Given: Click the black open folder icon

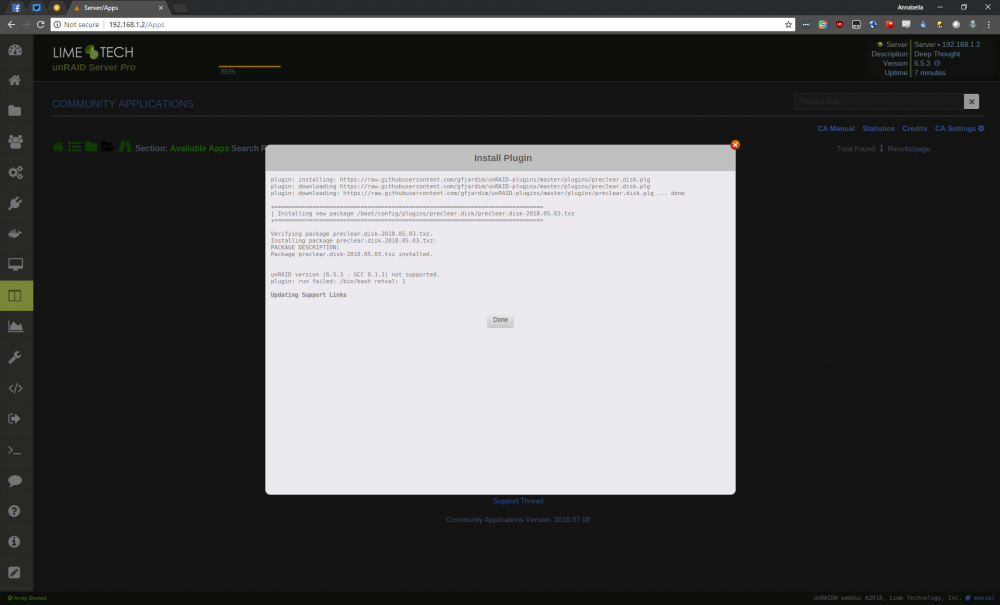Looking at the screenshot, I should click(108, 147).
